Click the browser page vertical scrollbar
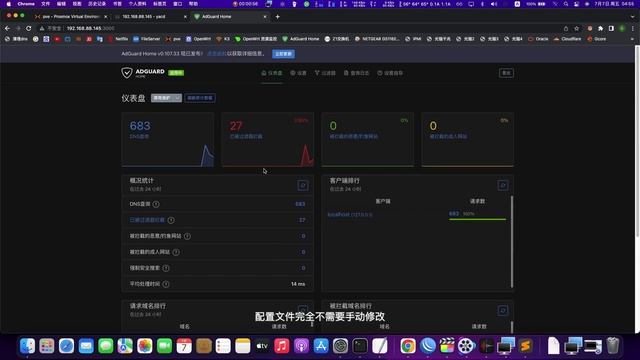 pos(637,141)
